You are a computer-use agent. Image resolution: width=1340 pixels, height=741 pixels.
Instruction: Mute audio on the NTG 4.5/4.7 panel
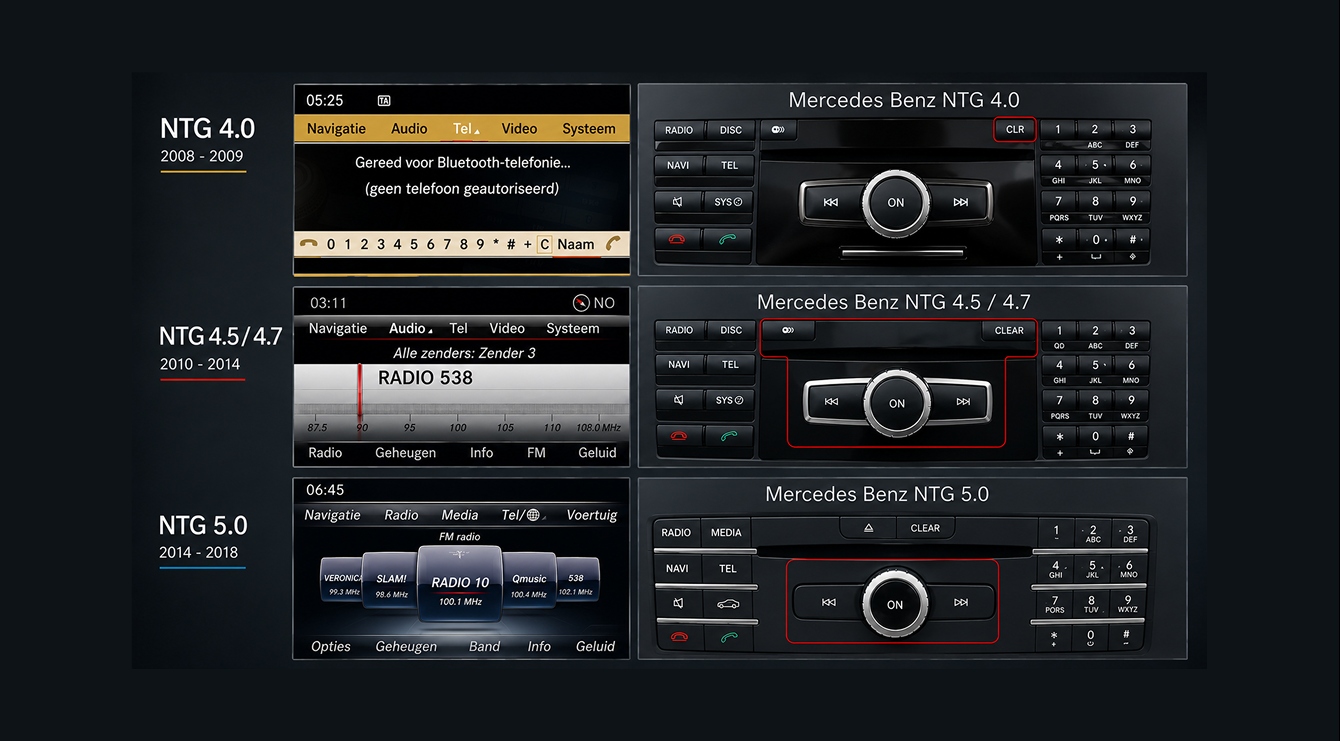tap(679, 400)
